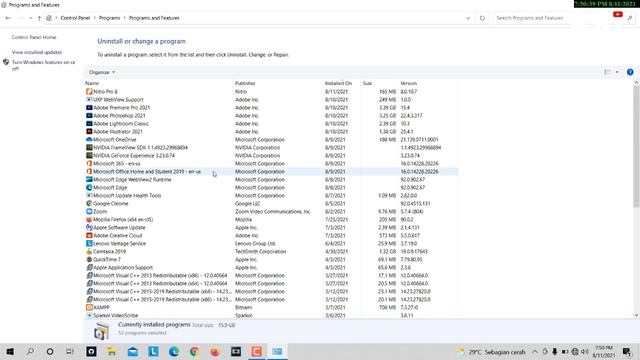
Task: Click the Adobe Illustrator 2021 icon
Action: 89,131
